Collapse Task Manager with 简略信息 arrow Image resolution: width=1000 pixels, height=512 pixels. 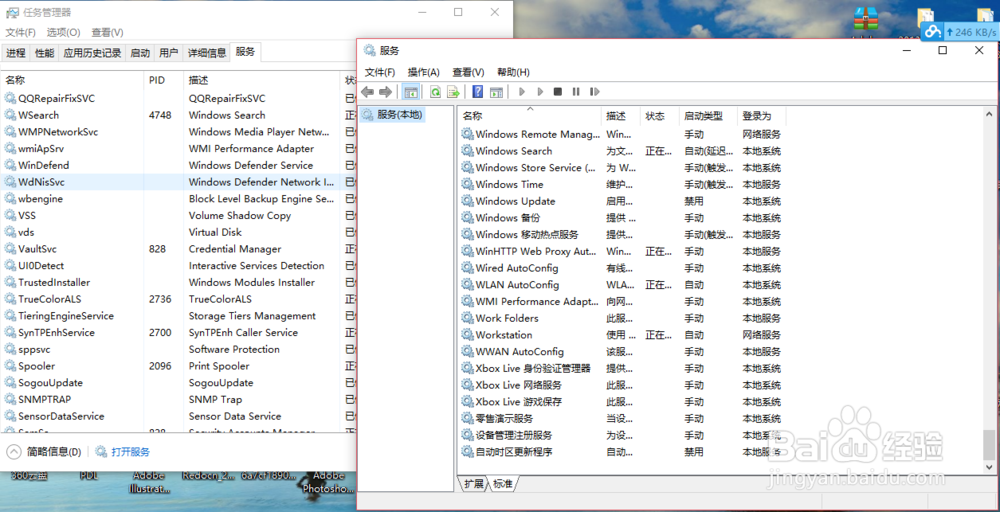pos(13,451)
